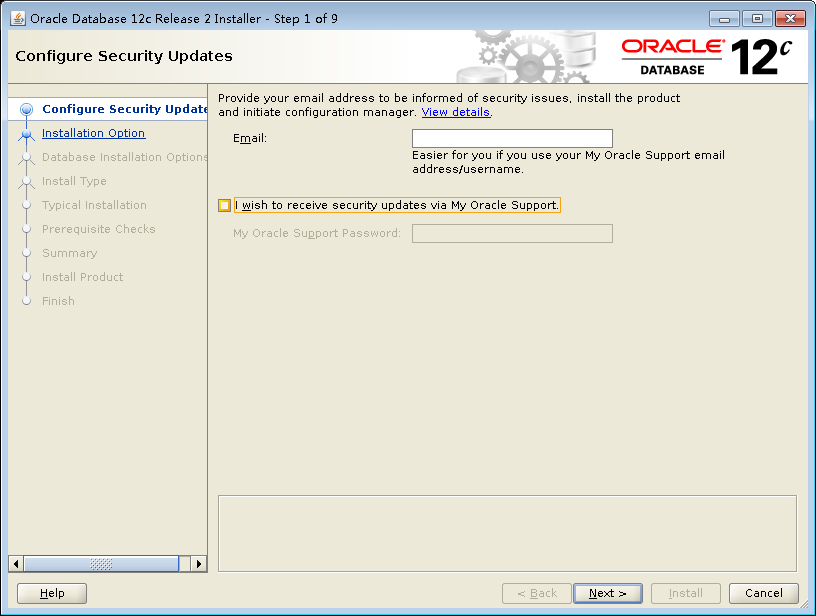This screenshot has height=616, width=816.
Task: Click the Installation Option step node icon
Action: point(27,134)
